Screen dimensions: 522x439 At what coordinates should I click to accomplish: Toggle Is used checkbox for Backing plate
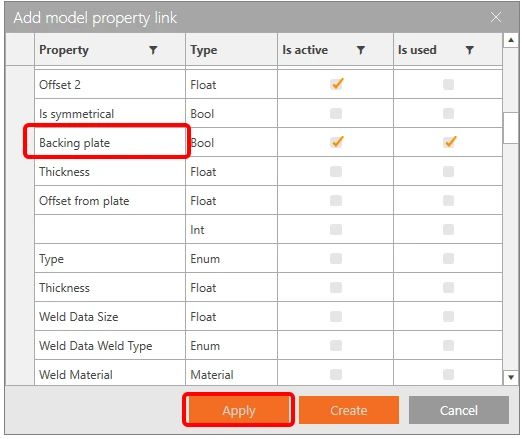(x=449, y=142)
